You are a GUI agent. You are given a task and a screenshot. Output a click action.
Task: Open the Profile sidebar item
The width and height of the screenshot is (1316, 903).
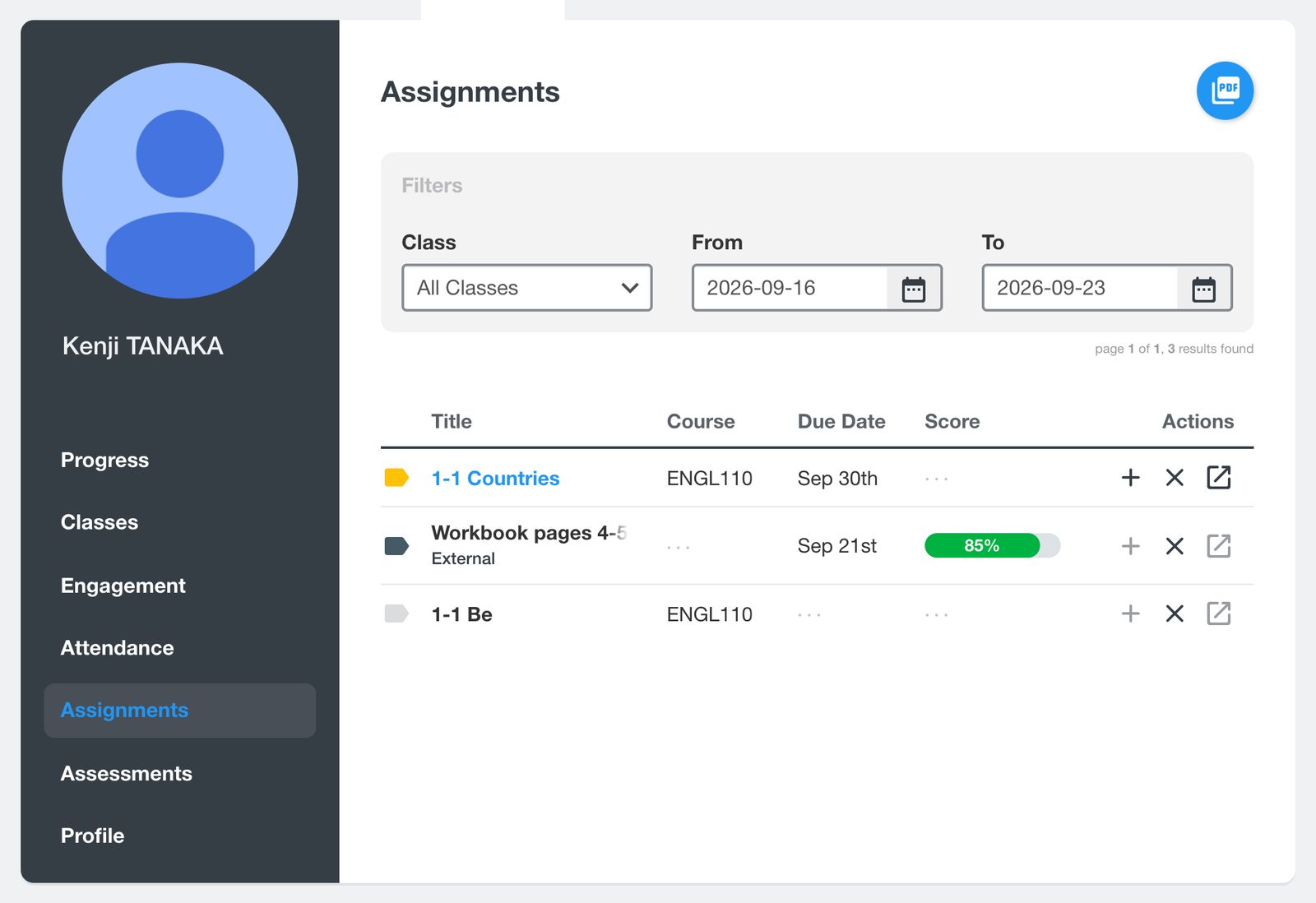[93, 836]
